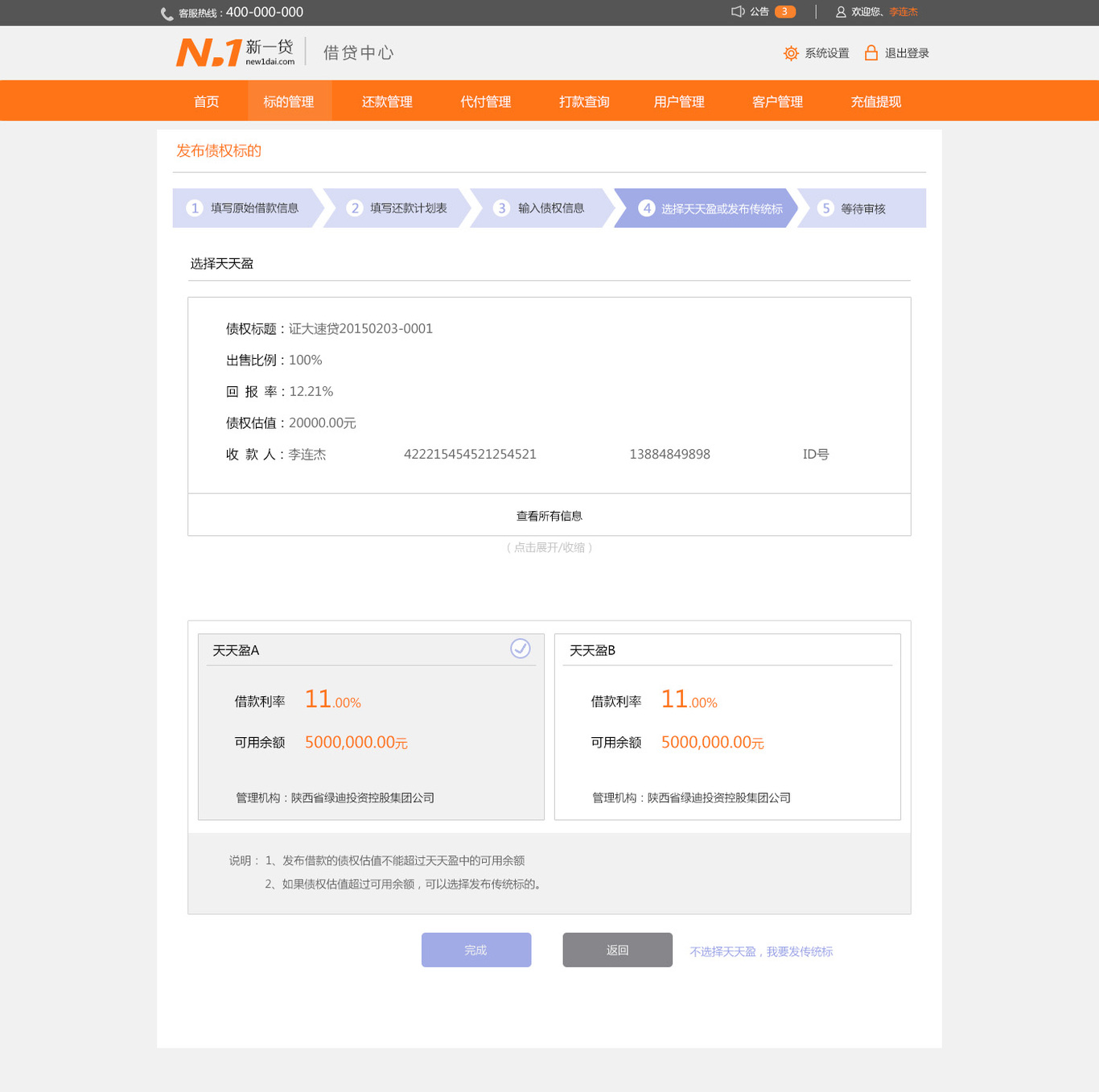Click step 等待审核

coord(863,208)
